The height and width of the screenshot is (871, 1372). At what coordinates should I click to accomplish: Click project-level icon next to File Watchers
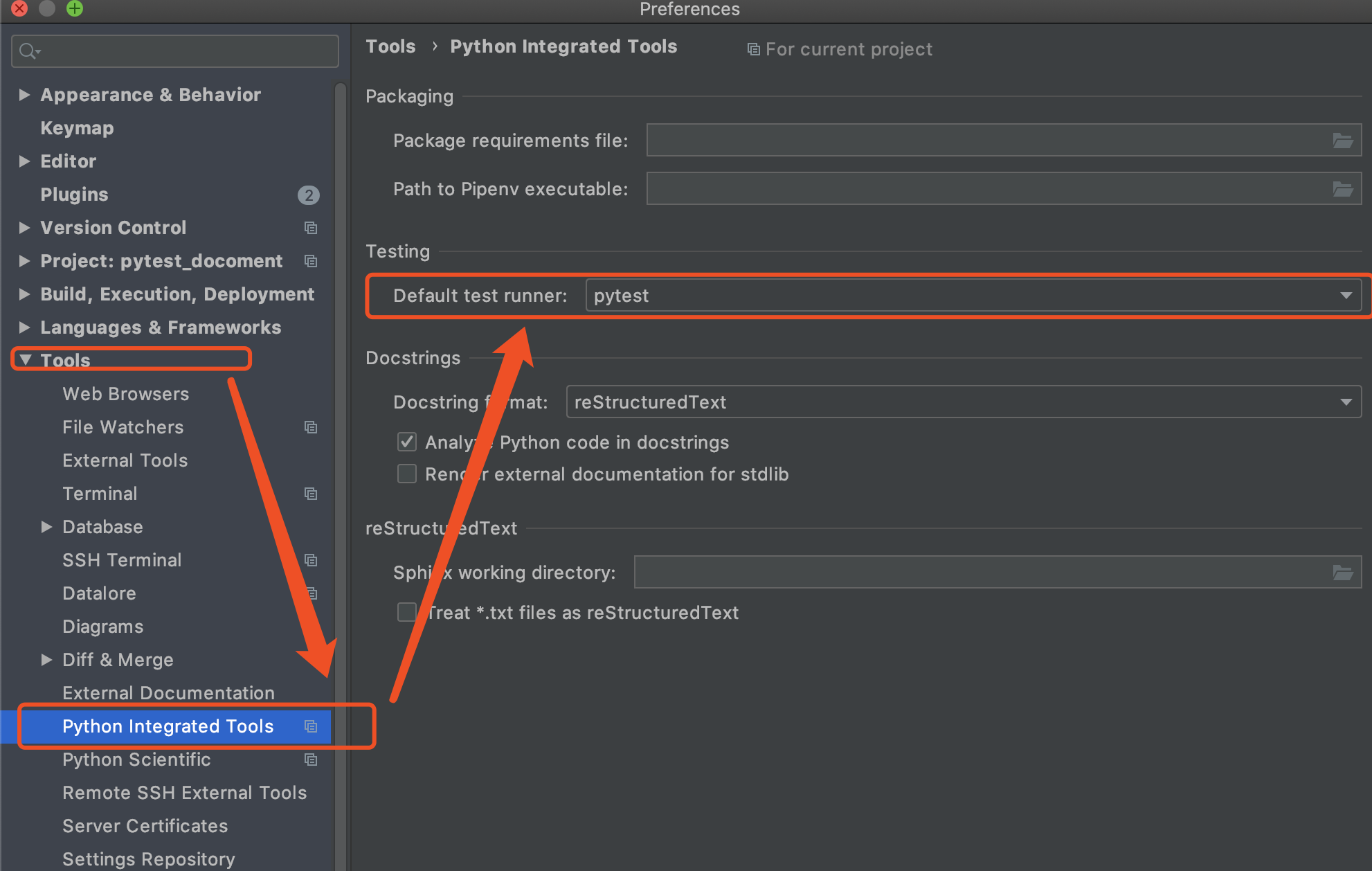tap(311, 427)
